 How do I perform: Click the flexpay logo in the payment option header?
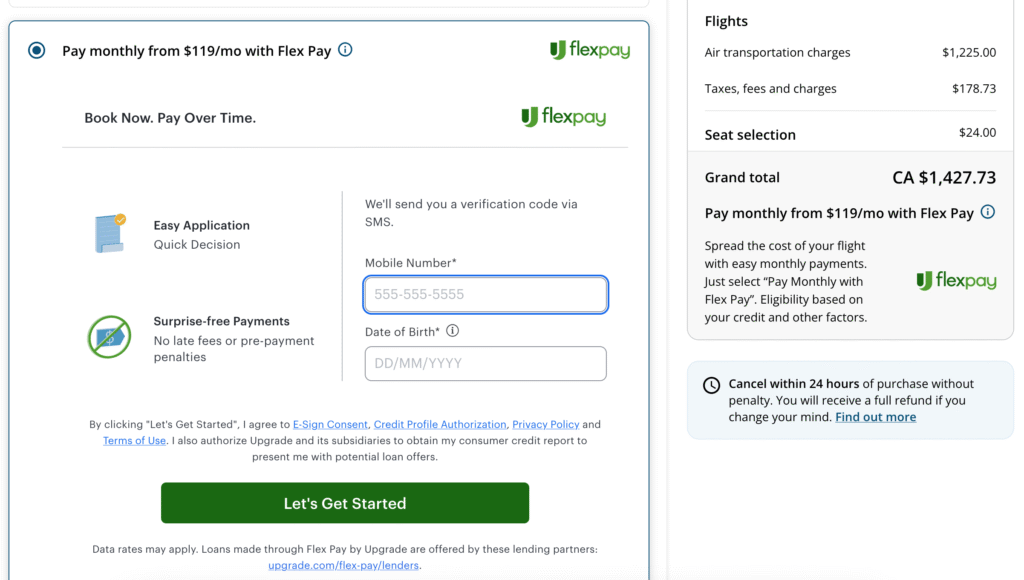[590, 50]
